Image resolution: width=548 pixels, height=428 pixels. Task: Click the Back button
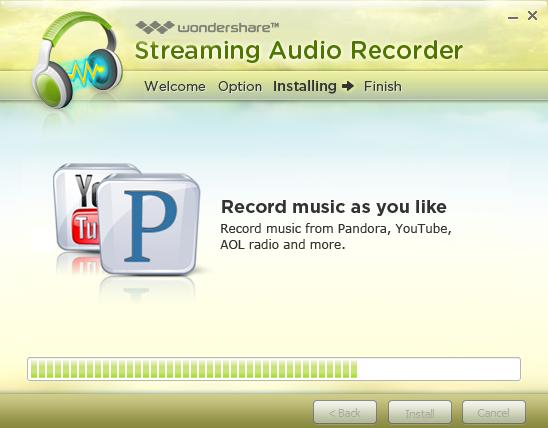coord(345,412)
